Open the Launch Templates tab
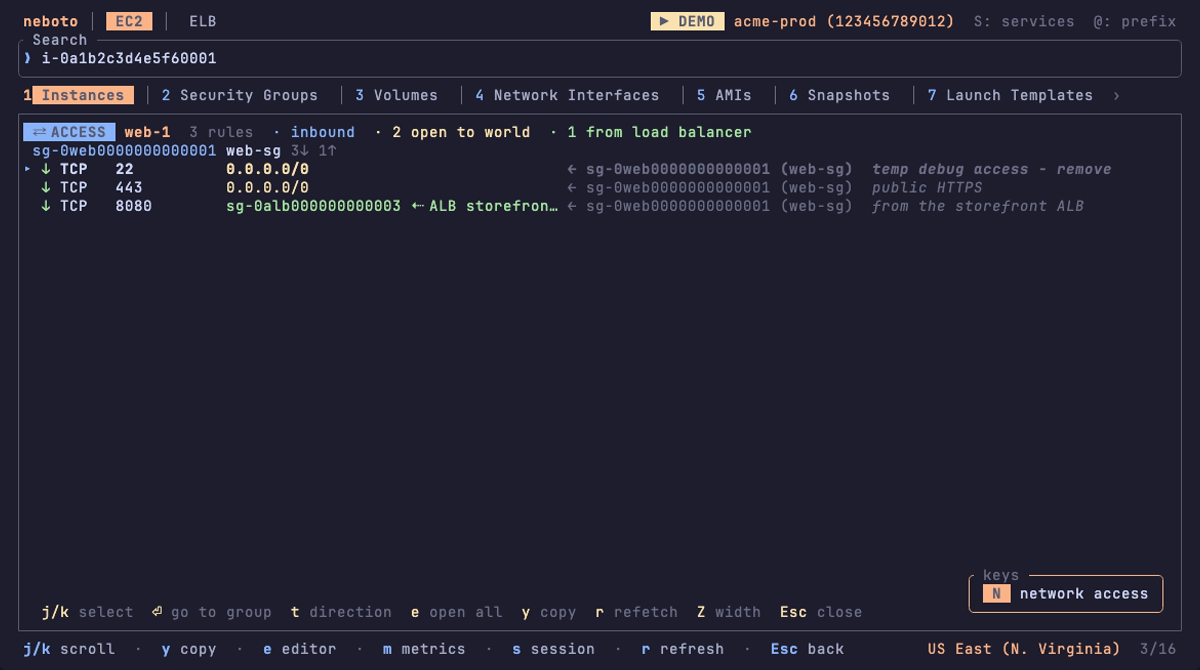 coord(1010,95)
